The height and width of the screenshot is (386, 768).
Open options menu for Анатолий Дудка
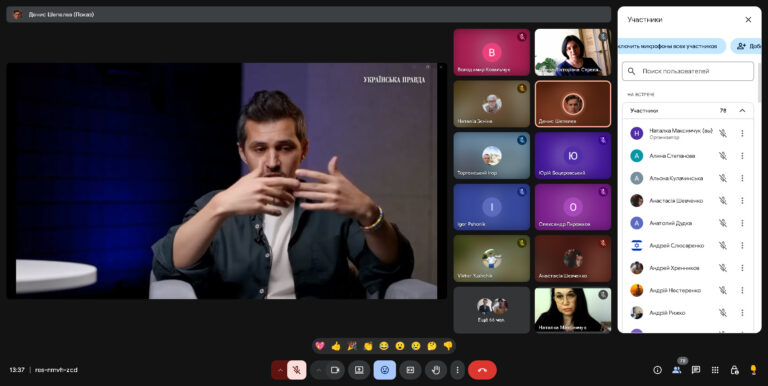pos(742,223)
